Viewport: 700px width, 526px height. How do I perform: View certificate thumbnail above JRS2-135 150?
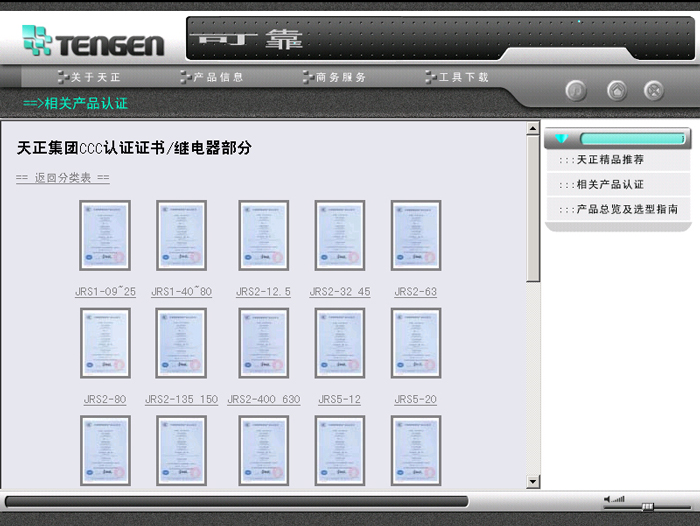click(x=181, y=343)
